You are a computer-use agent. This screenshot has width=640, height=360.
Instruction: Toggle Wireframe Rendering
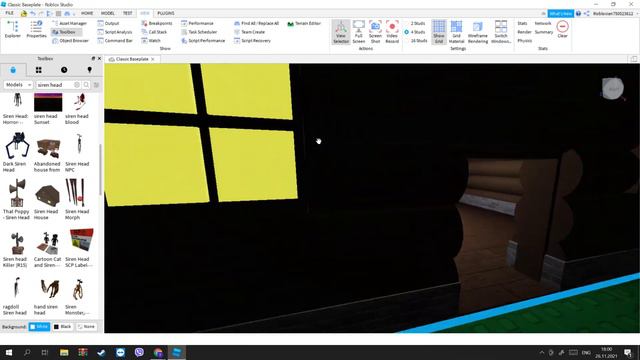[478, 31]
